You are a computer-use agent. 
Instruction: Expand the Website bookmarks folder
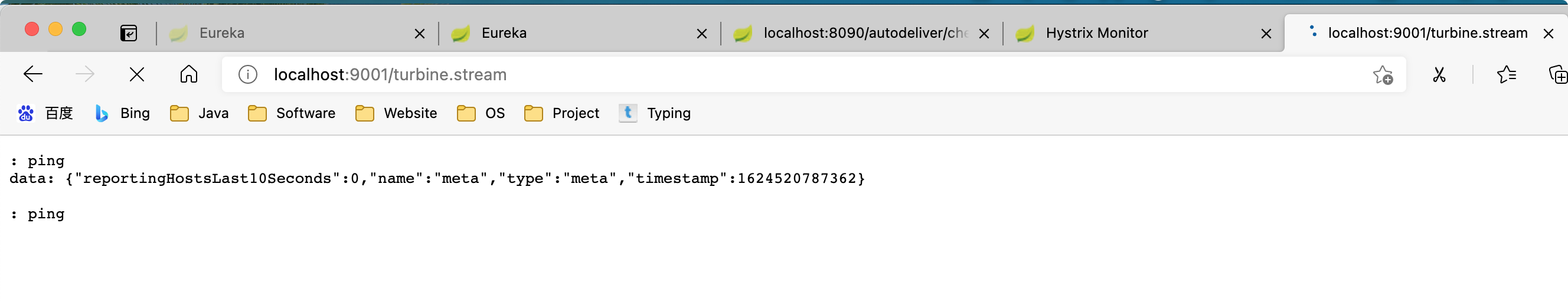coord(396,113)
